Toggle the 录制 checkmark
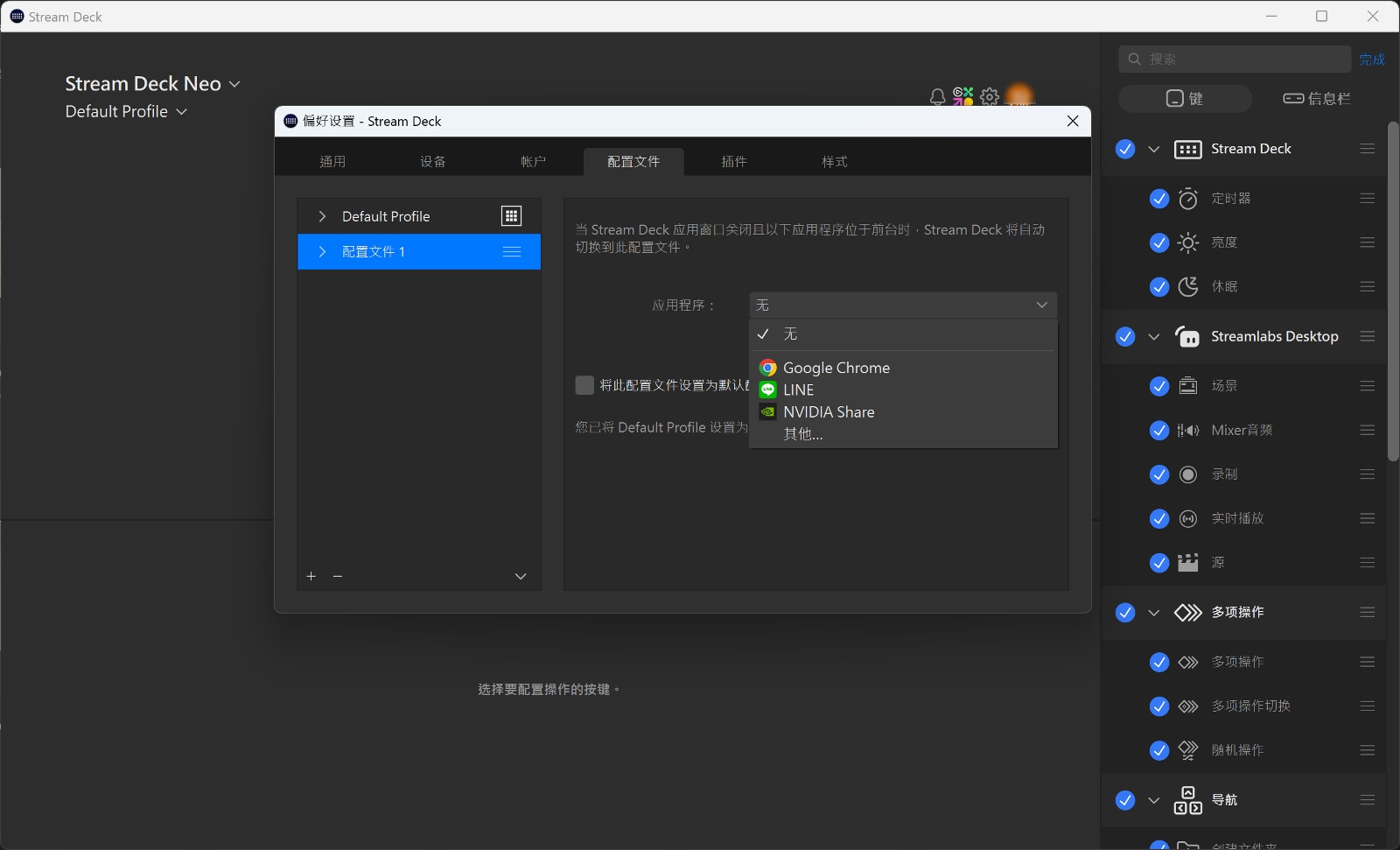Viewport: 1400px width, 850px height. tap(1159, 474)
